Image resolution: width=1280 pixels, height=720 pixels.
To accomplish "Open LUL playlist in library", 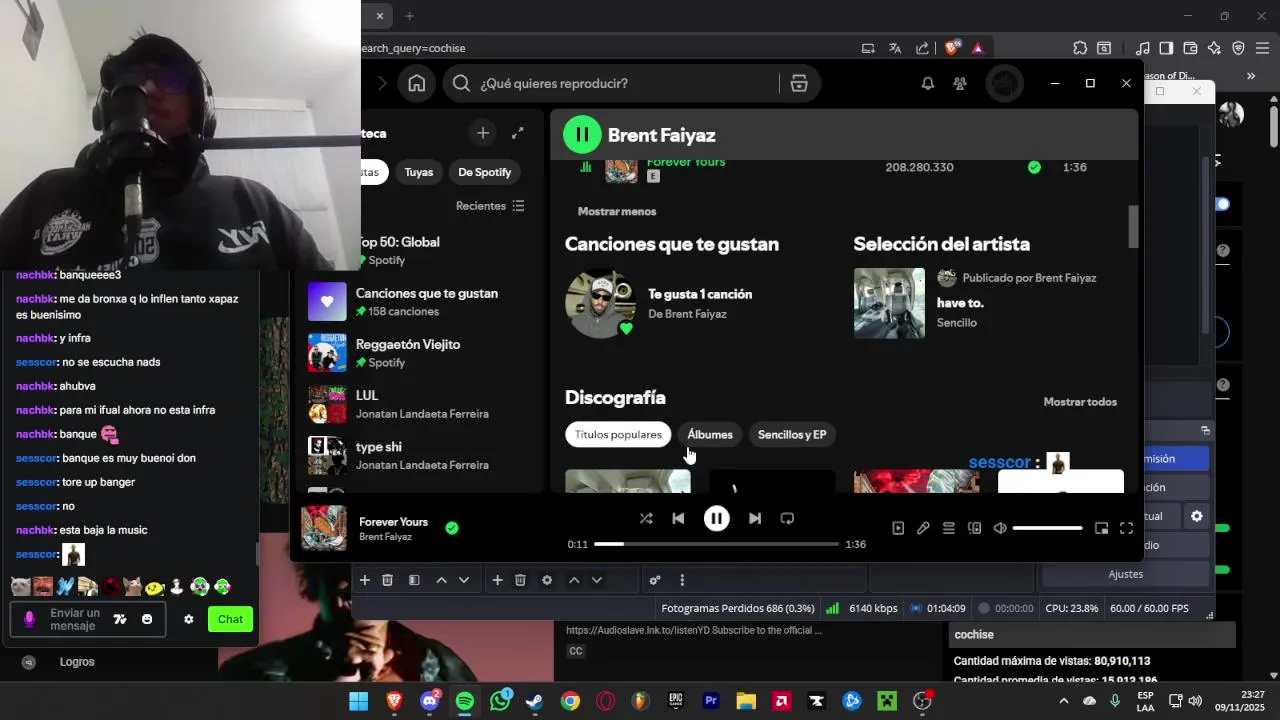I will tap(422, 404).
